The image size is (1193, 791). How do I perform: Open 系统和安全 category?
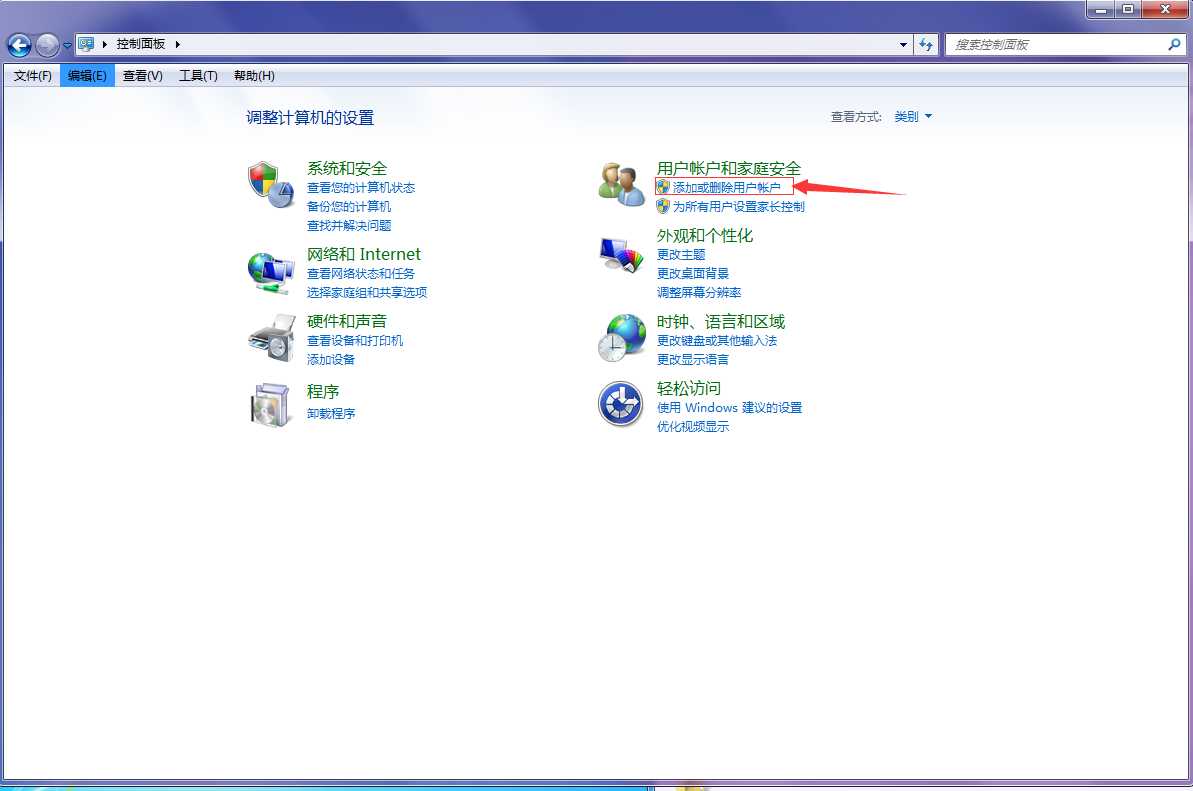pos(347,168)
